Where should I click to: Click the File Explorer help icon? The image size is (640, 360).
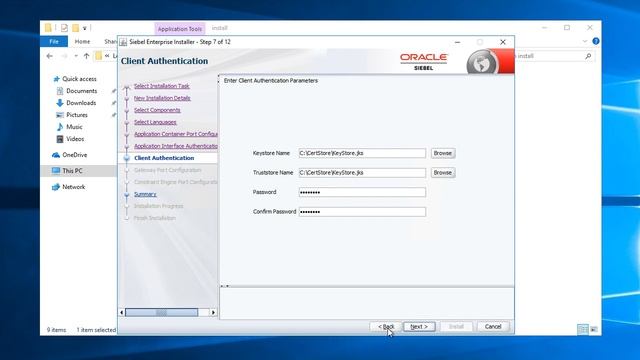click(x=596, y=41)
